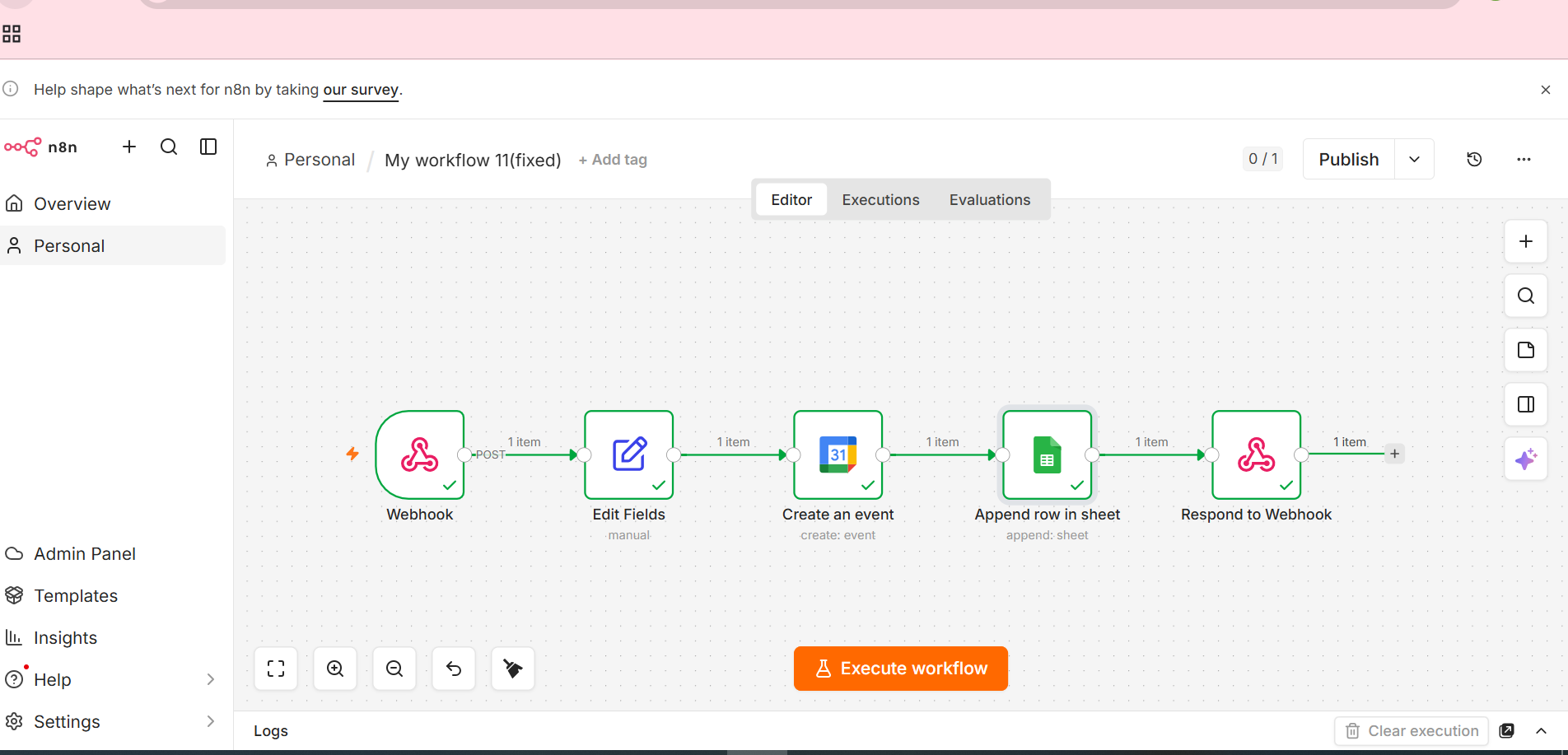Click the panel icon below the sticky note button
Screen dimensions: 1568x755
coord(1526,404)
